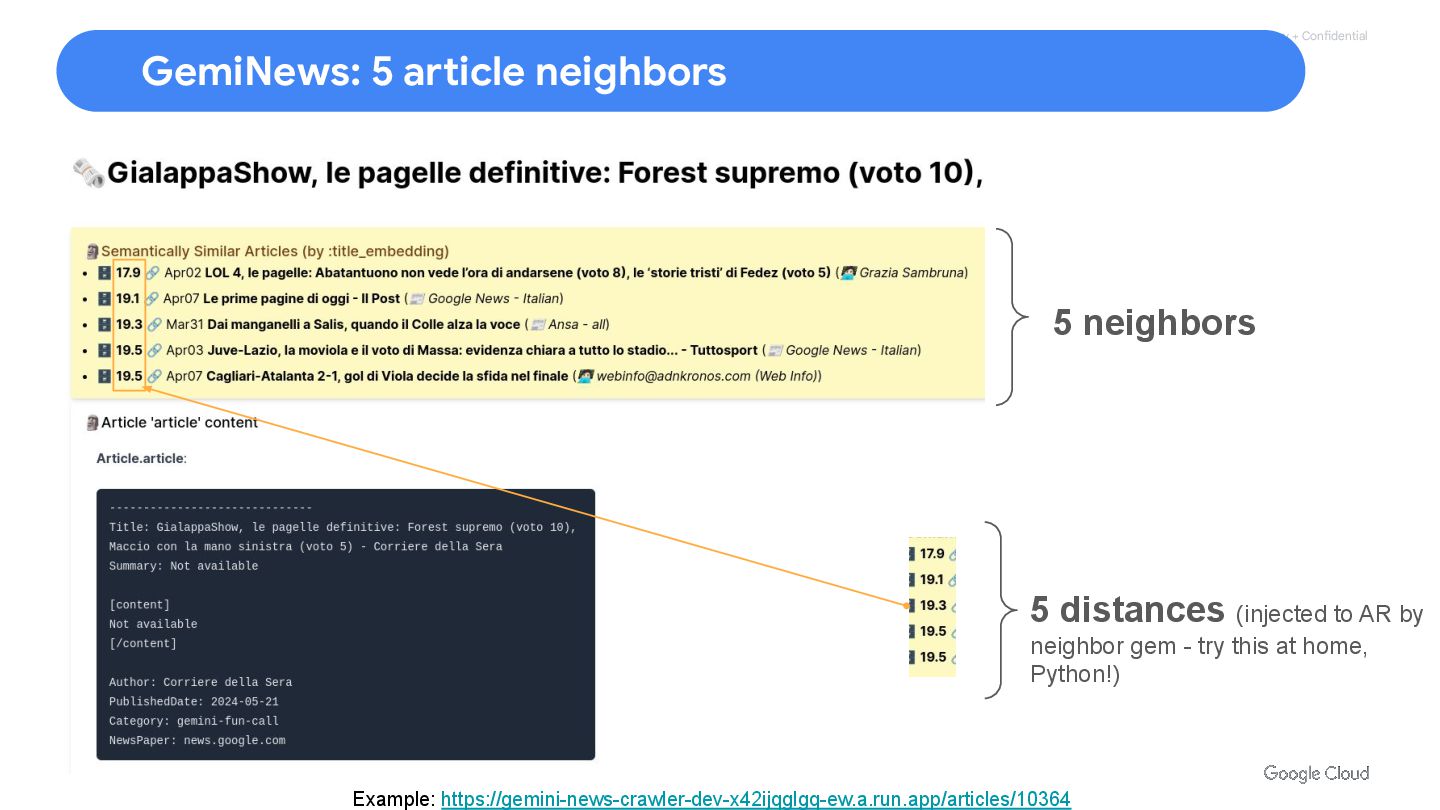1440x810 pixels.
Task: Click the link icon beside 'Dai manganelli a Salis'
Action: (x=155, y=324)
